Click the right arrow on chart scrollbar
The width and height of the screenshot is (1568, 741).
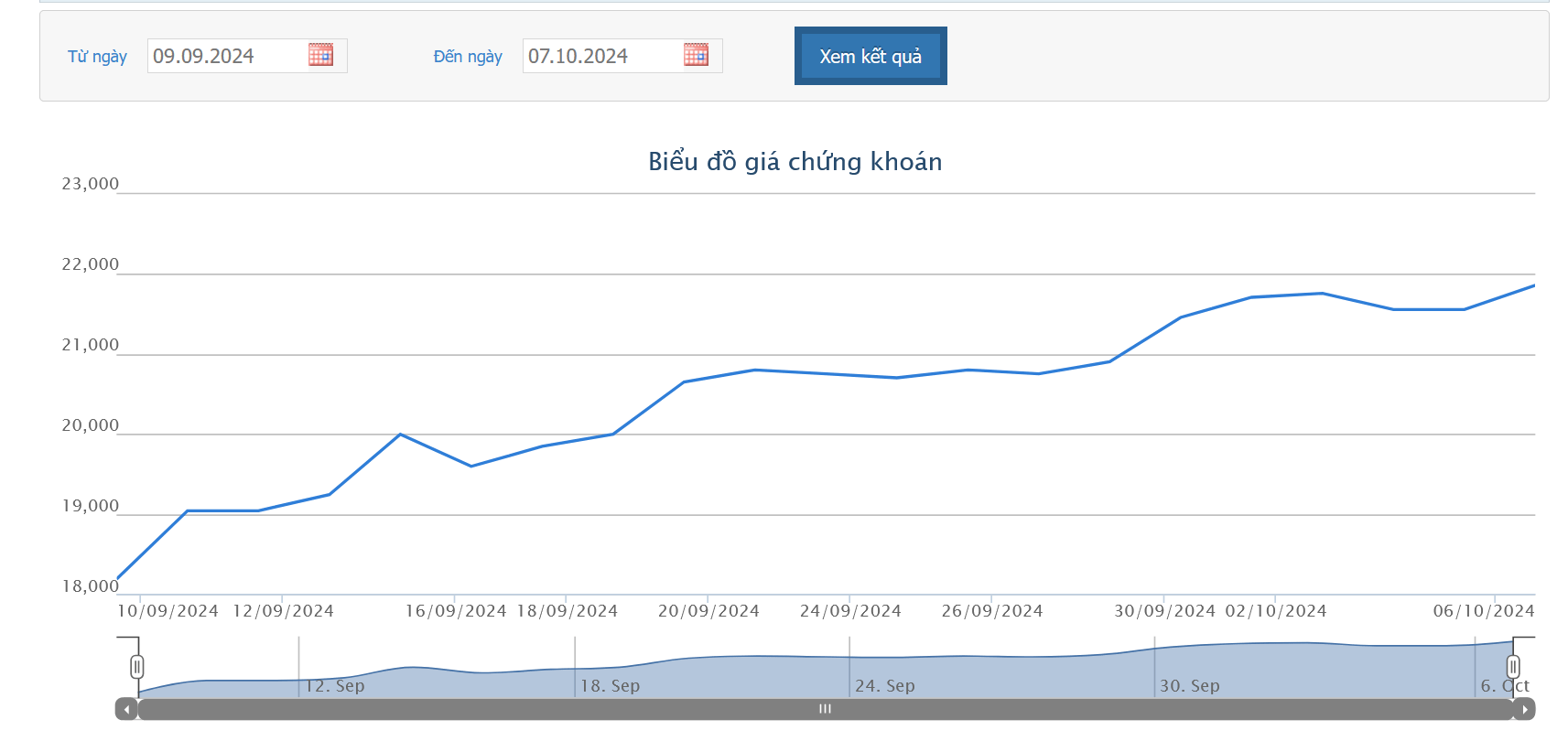click(x=1524, y=709)
